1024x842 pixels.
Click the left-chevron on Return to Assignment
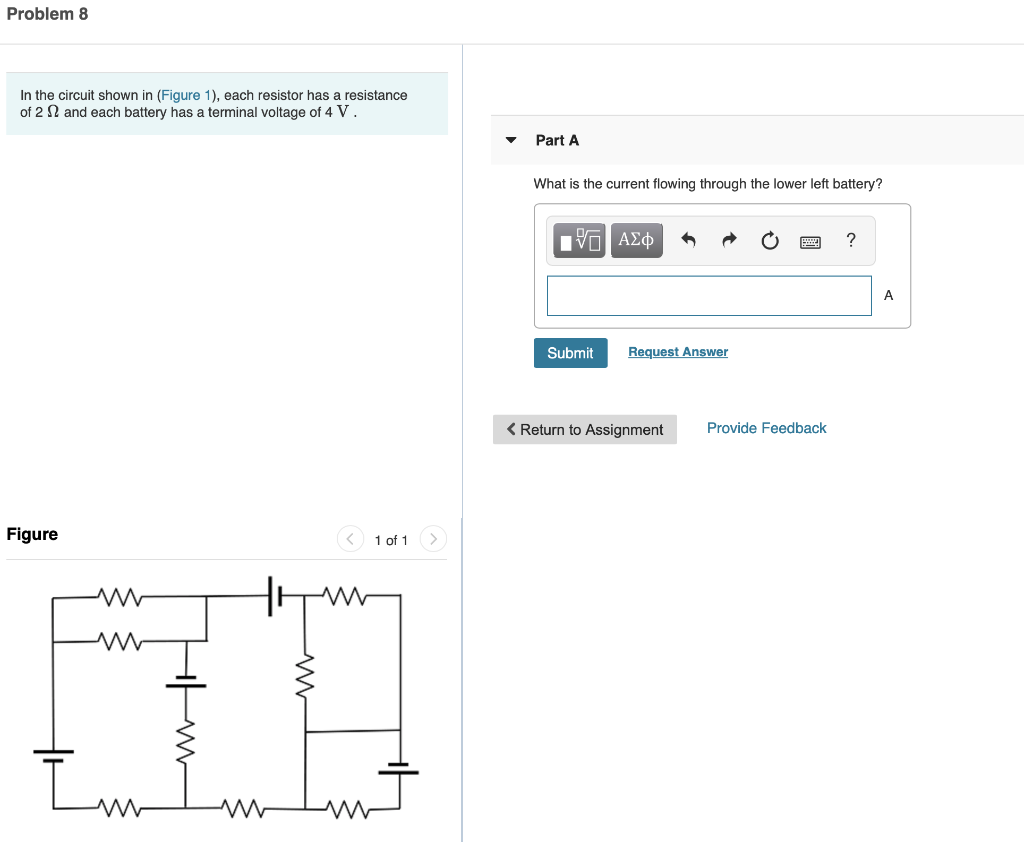(x=511, y=429)
